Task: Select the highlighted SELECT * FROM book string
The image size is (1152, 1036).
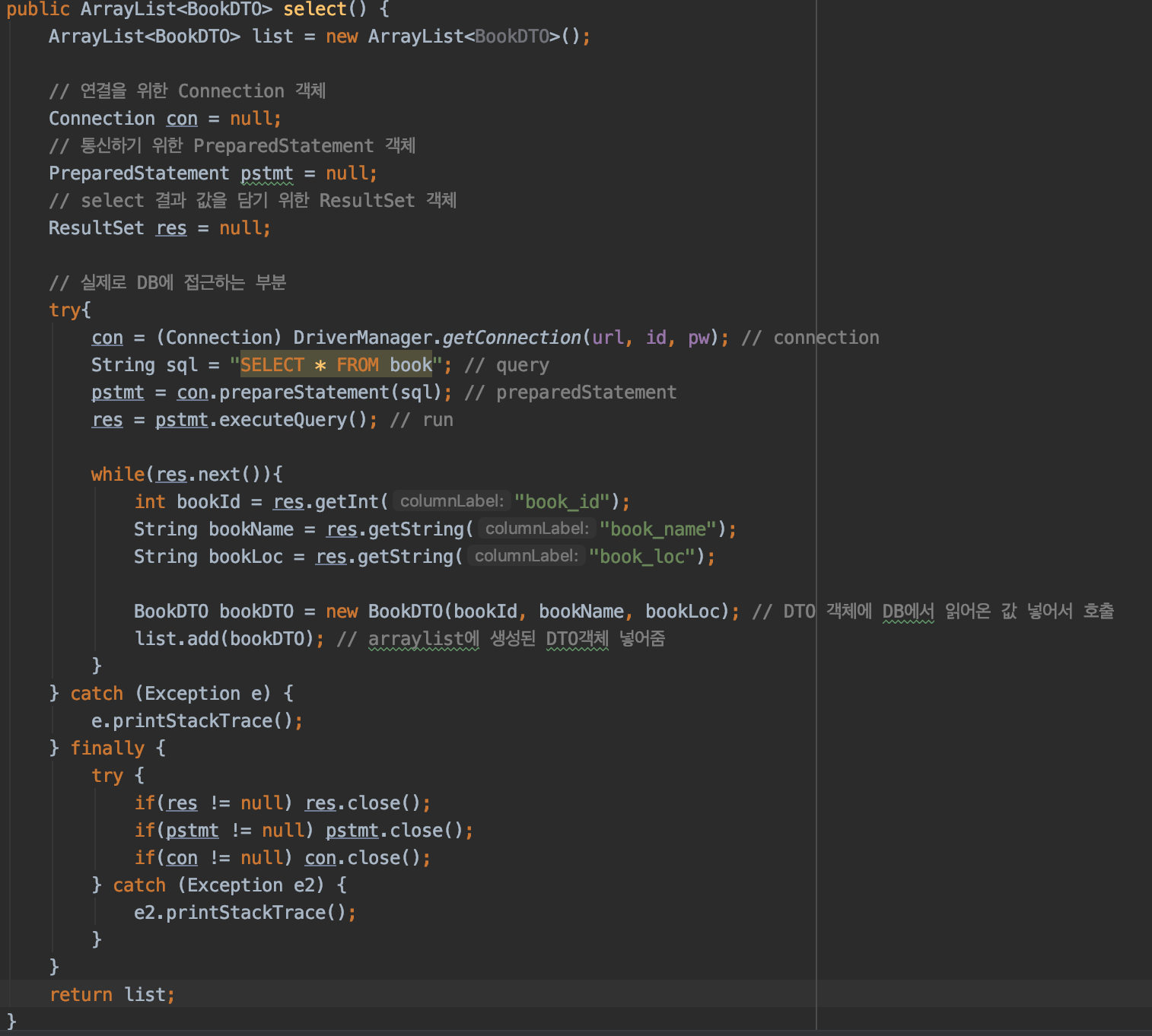Action: 336,364
